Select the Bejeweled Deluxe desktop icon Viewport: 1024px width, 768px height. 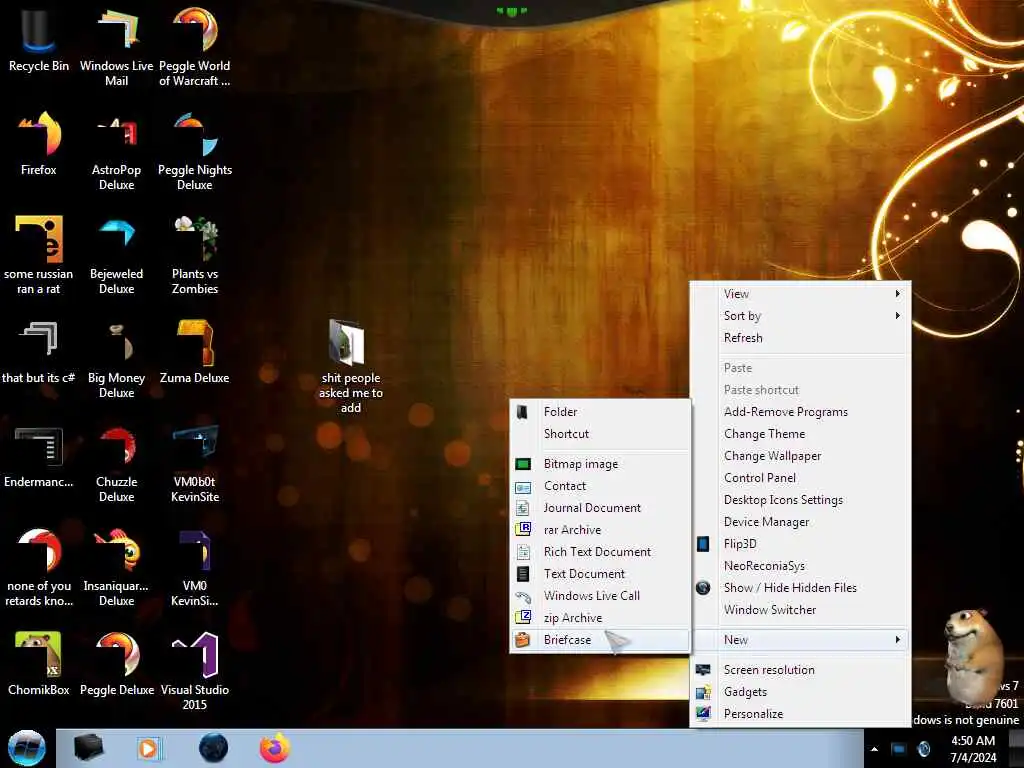(116, 255)
